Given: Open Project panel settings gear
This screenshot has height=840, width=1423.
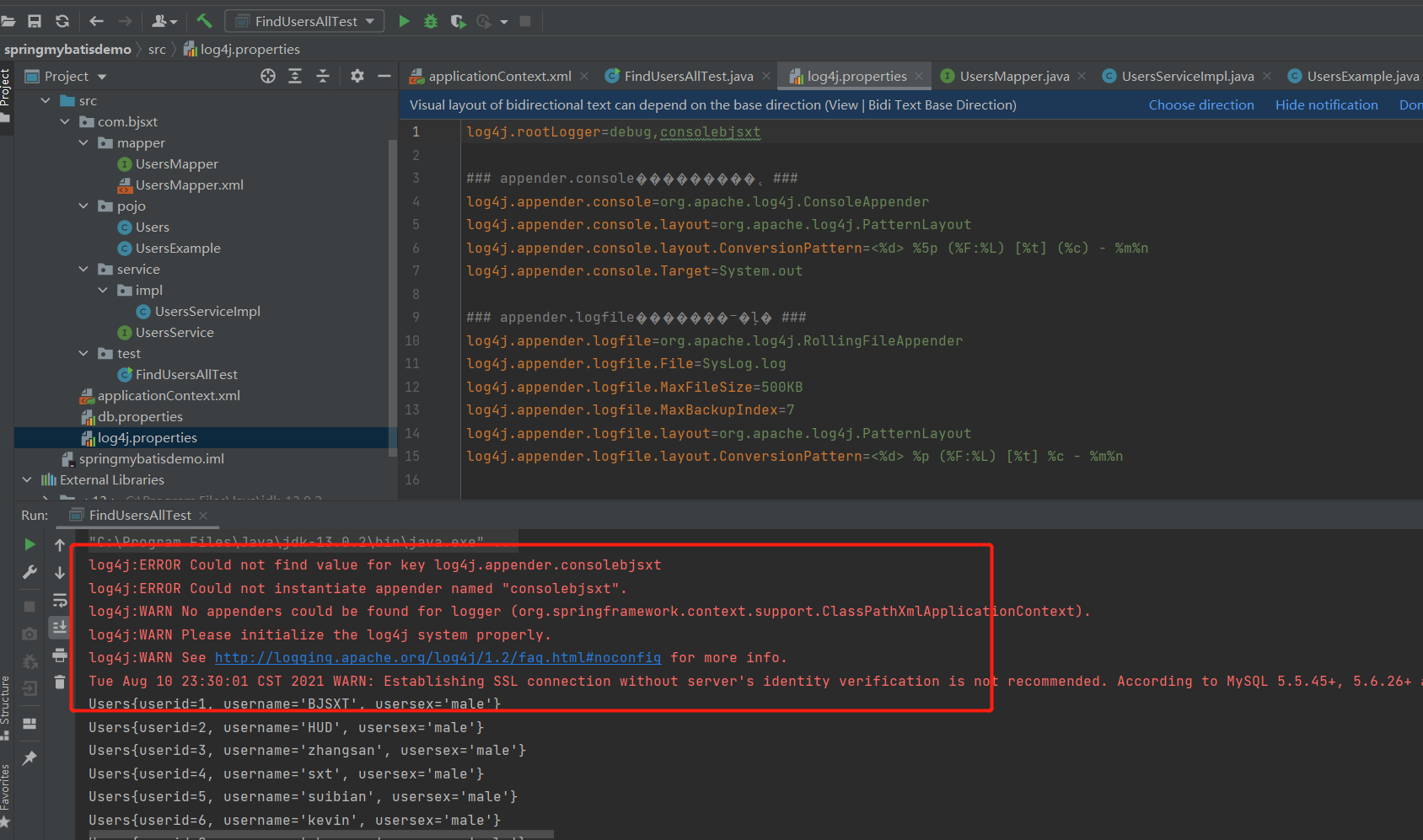Looking at the screenshot, I should click(x=357, y=76).
